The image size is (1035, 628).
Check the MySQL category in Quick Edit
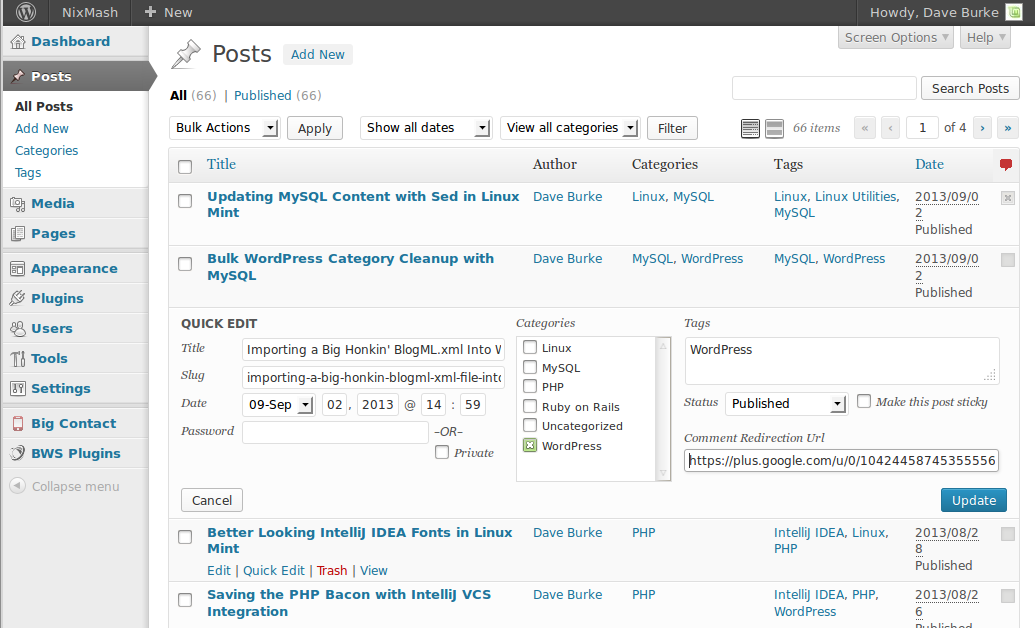click(x=529, y=366)
